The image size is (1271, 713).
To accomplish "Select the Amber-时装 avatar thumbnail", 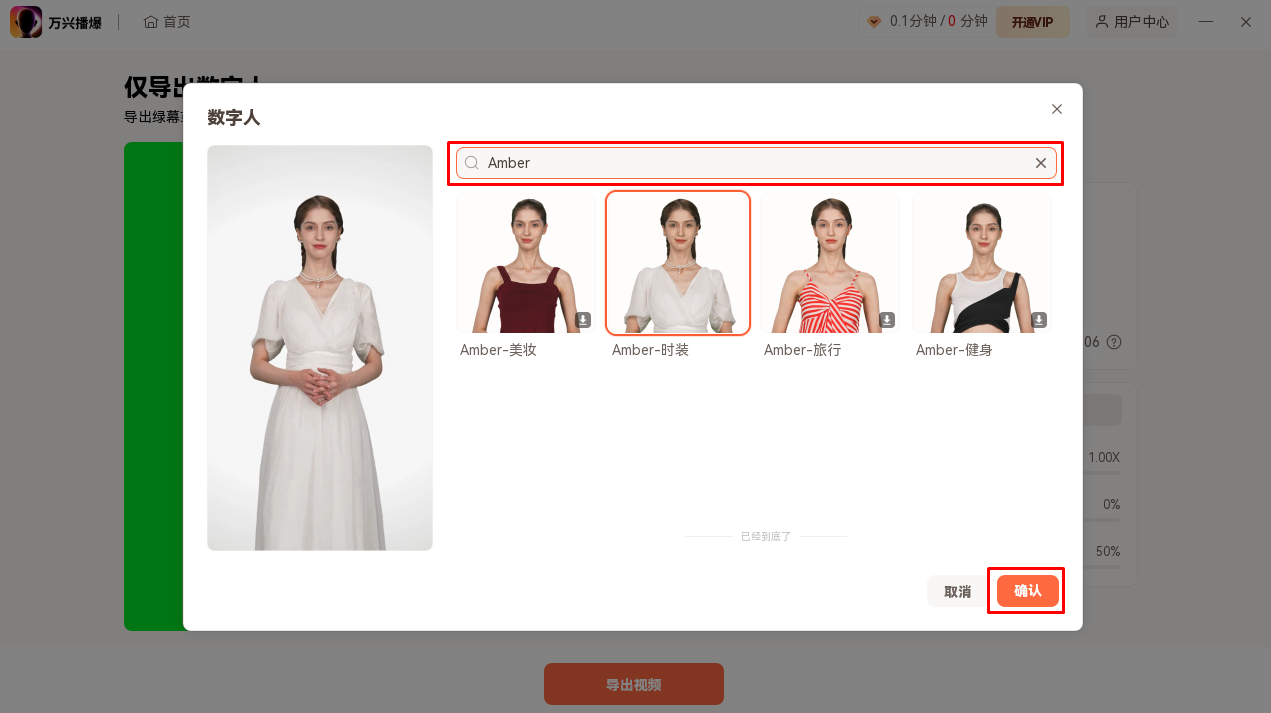I will 678,263.
